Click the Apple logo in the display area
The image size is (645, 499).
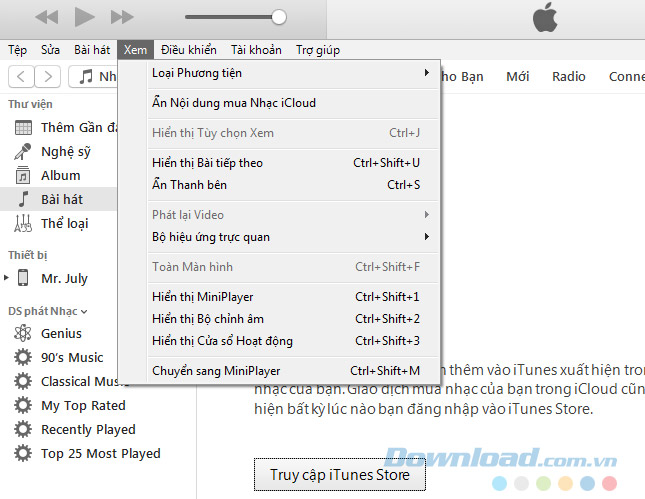click(545, 18)
